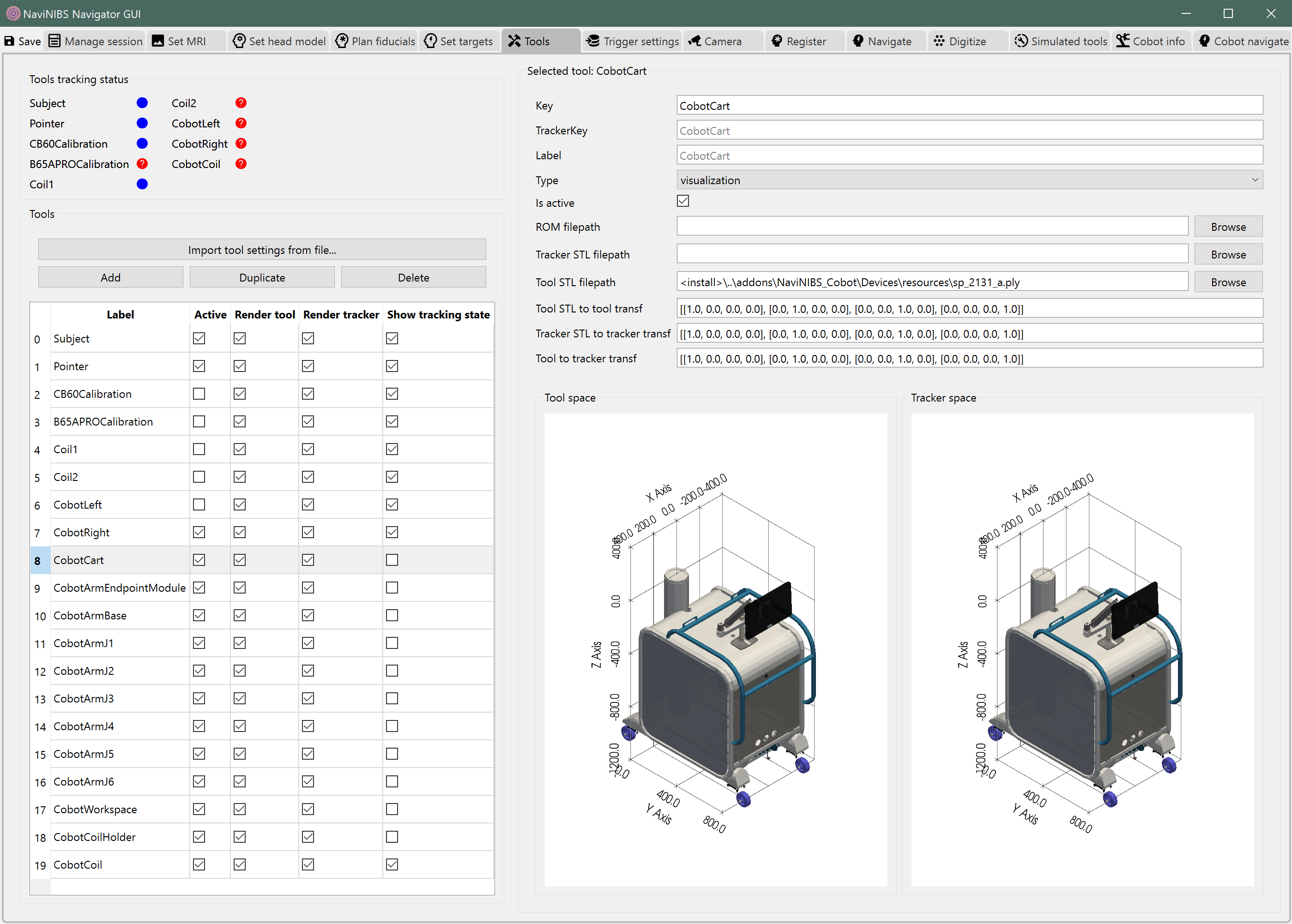Click Import tool settings from file button
The height and width of the screenshot is (924, 1292).
(262, 250)
